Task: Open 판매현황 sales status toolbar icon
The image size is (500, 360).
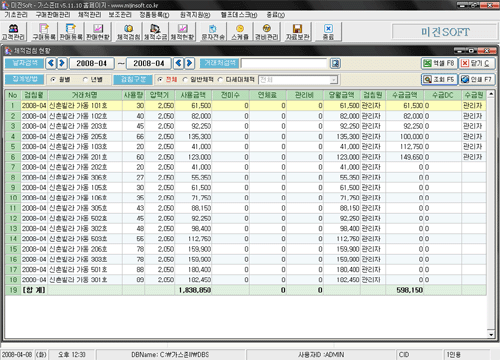Action: point(98,32)
